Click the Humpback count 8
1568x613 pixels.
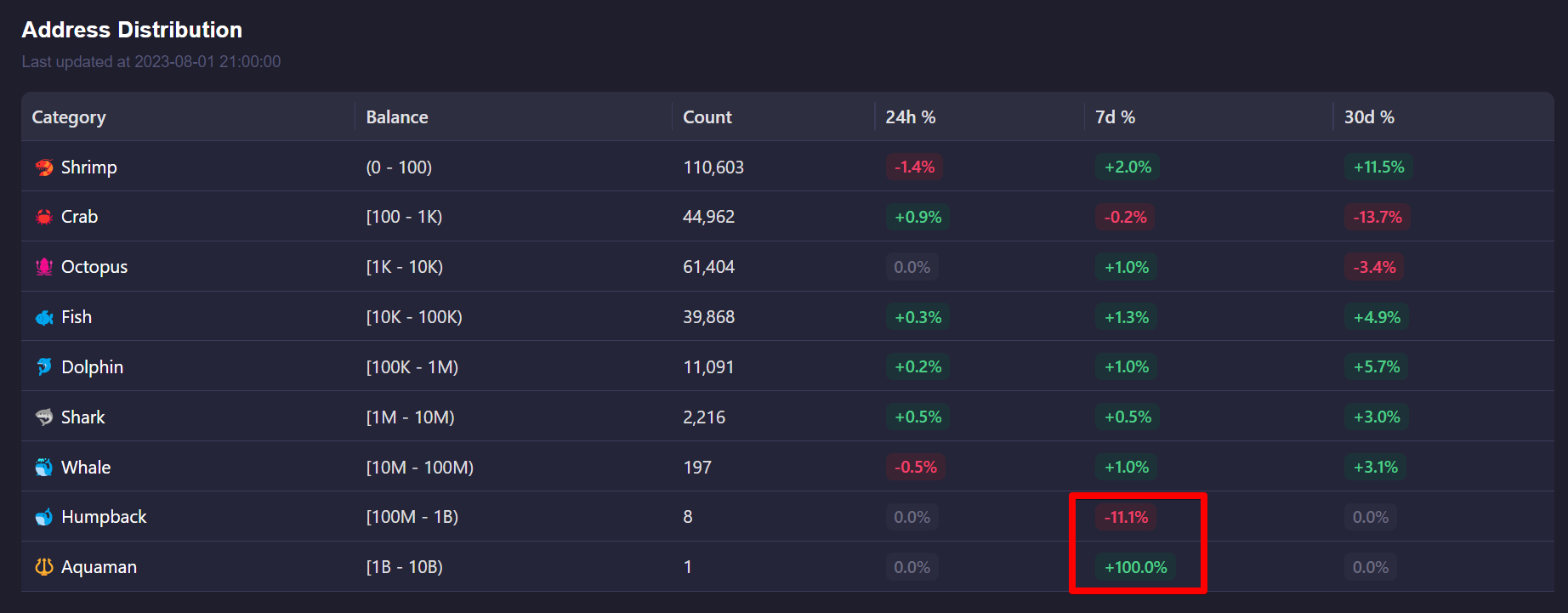click(688, 517)
